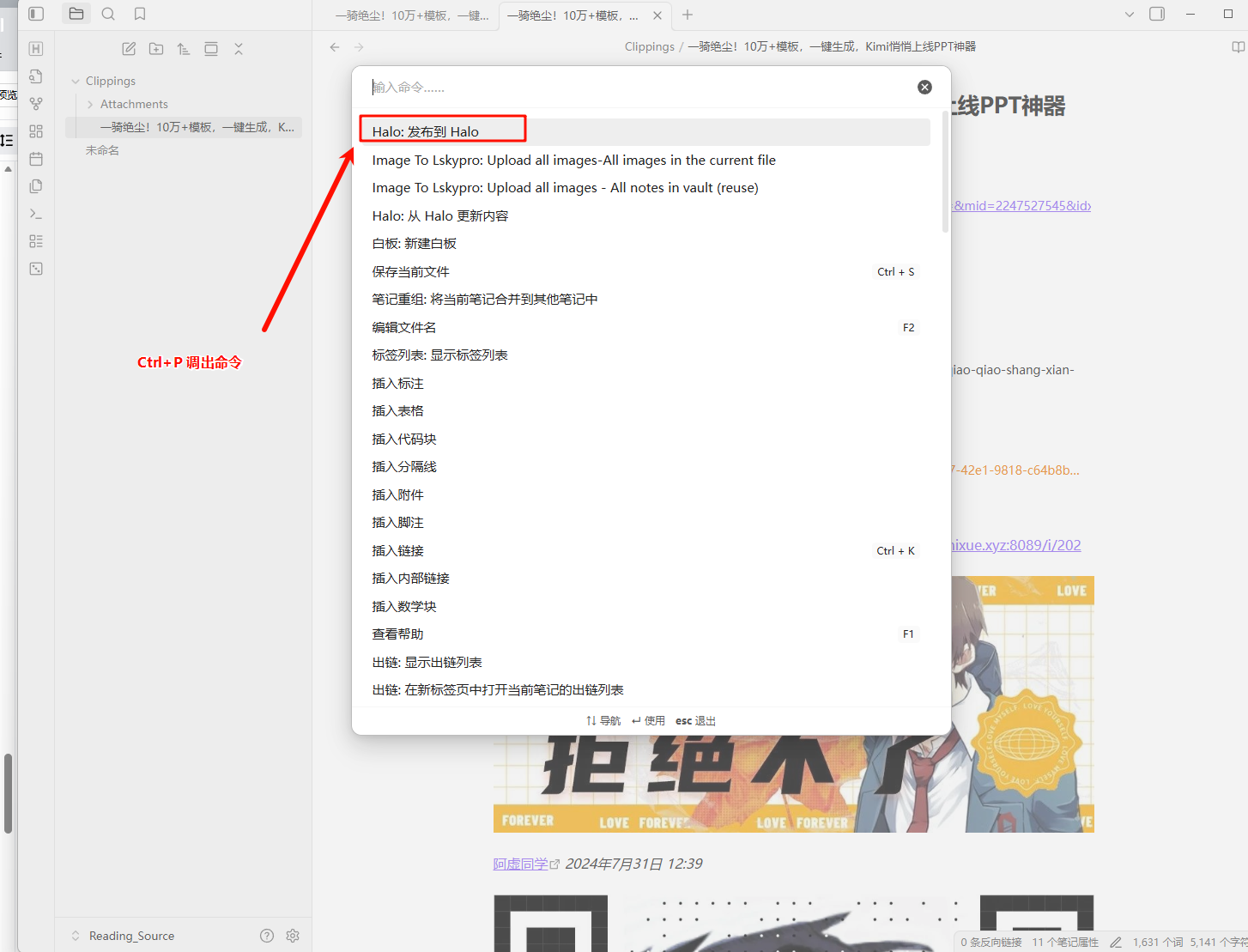The width and height of the screenshot is (1248, 952).
Task: Click the command palette terminal icon
Action: click(x=36, y=214)
